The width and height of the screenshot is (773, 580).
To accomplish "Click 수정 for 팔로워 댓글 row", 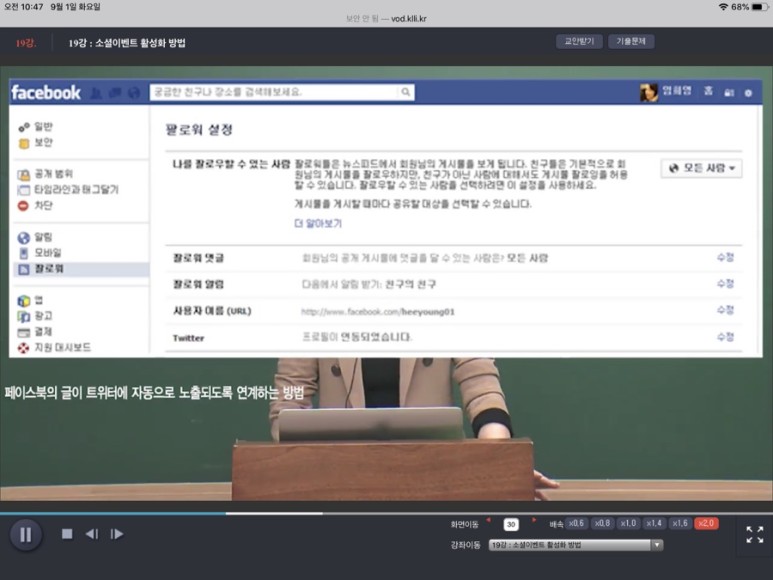I will 725,257.
